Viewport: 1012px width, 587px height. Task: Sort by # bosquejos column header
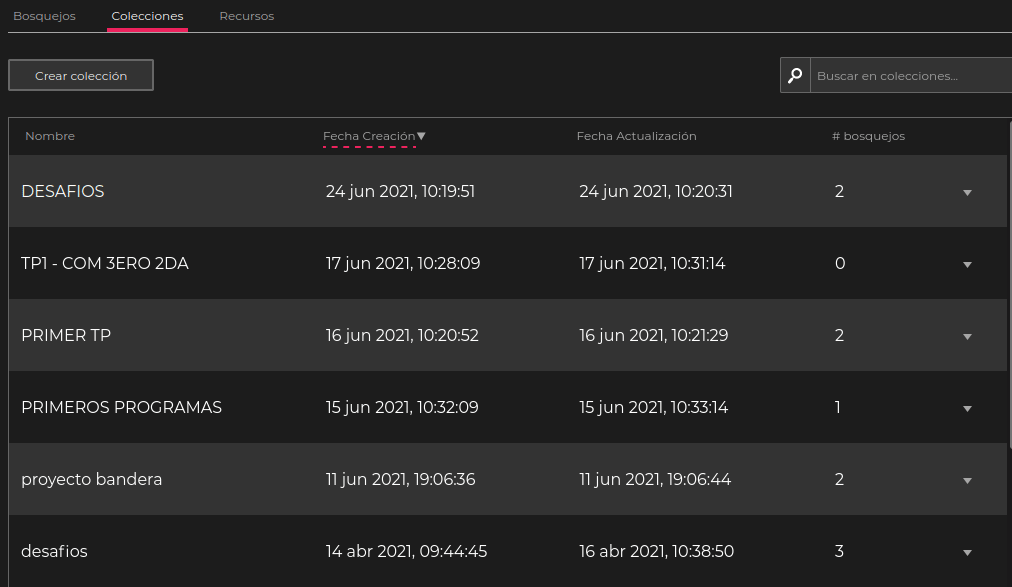coord(868,136)
